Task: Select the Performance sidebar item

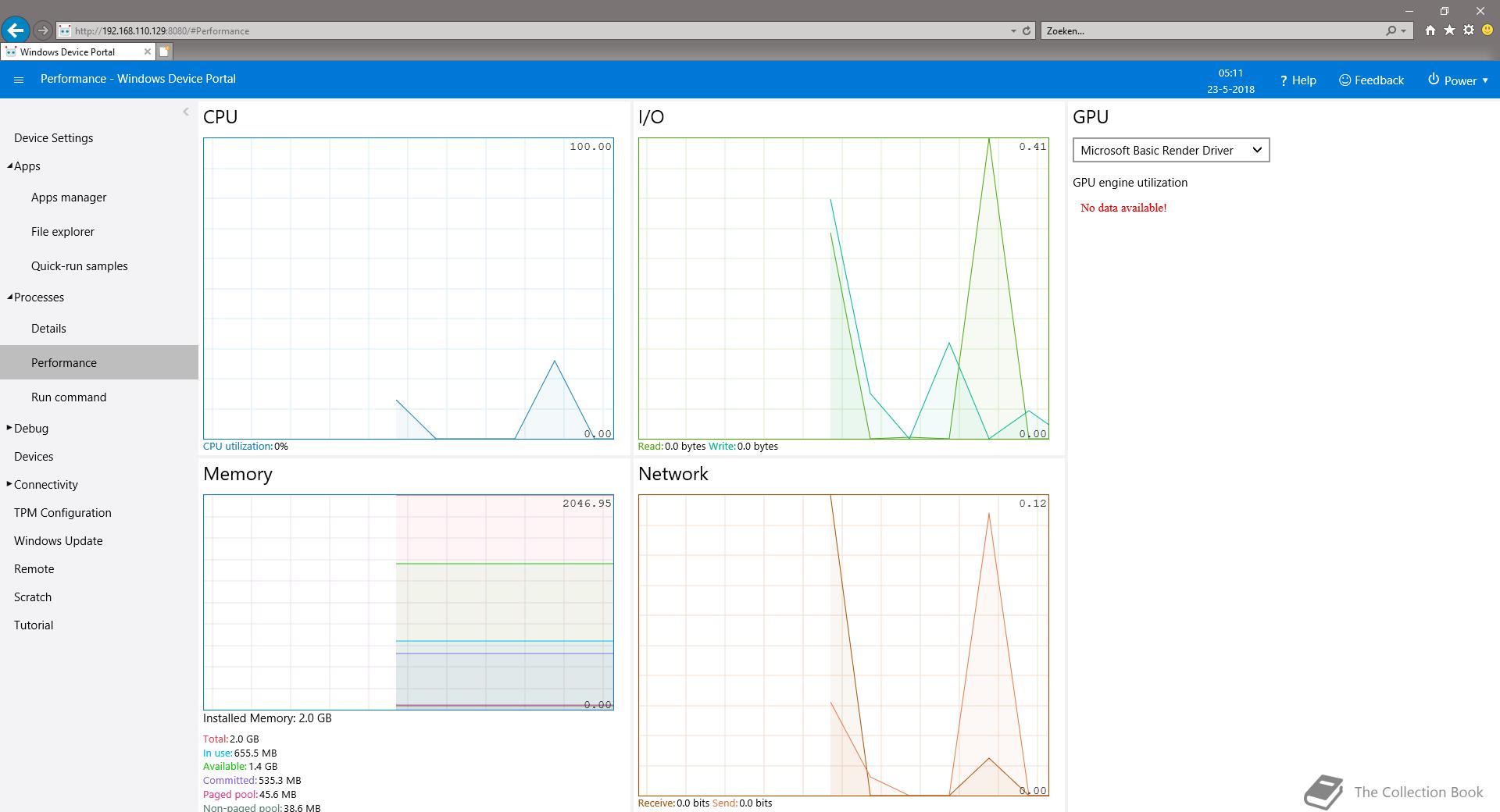Action: coord(99,362)
